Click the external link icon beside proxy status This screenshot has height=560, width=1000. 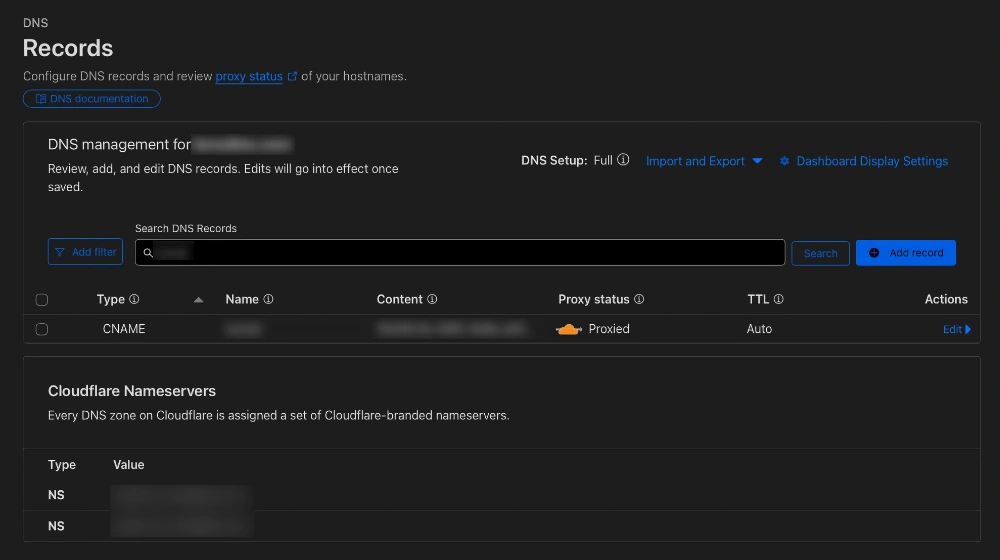[x=292, y=76]
